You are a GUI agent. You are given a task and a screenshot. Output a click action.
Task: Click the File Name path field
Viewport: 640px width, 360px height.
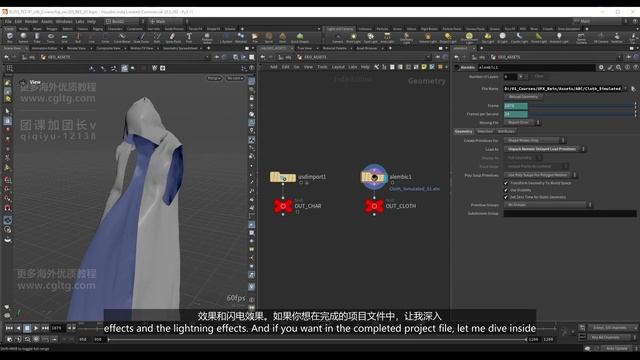click(564, 89)
